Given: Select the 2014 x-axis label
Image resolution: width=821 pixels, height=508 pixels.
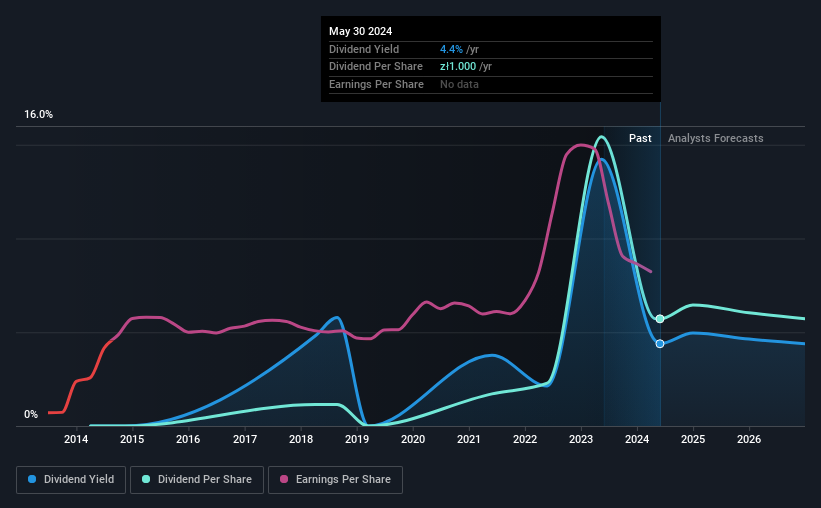Looking at the screenshot, I should coord(76,439).
